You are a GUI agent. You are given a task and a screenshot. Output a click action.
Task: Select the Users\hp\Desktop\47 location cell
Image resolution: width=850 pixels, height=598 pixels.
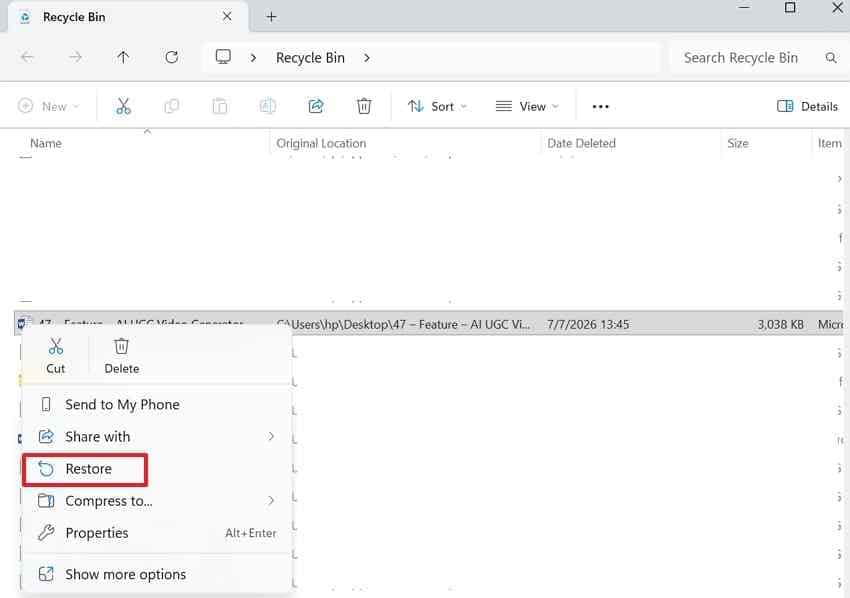point(403,325)
